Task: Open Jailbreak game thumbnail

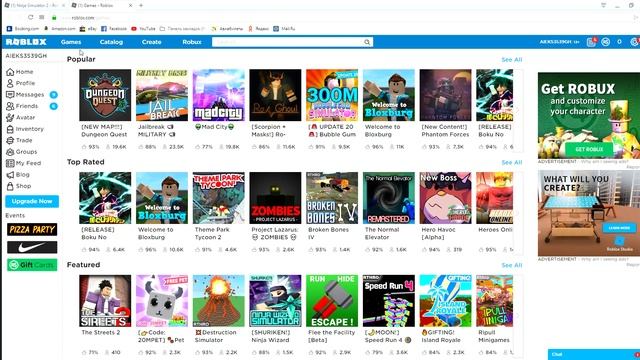Action: [x=162, y=95]
